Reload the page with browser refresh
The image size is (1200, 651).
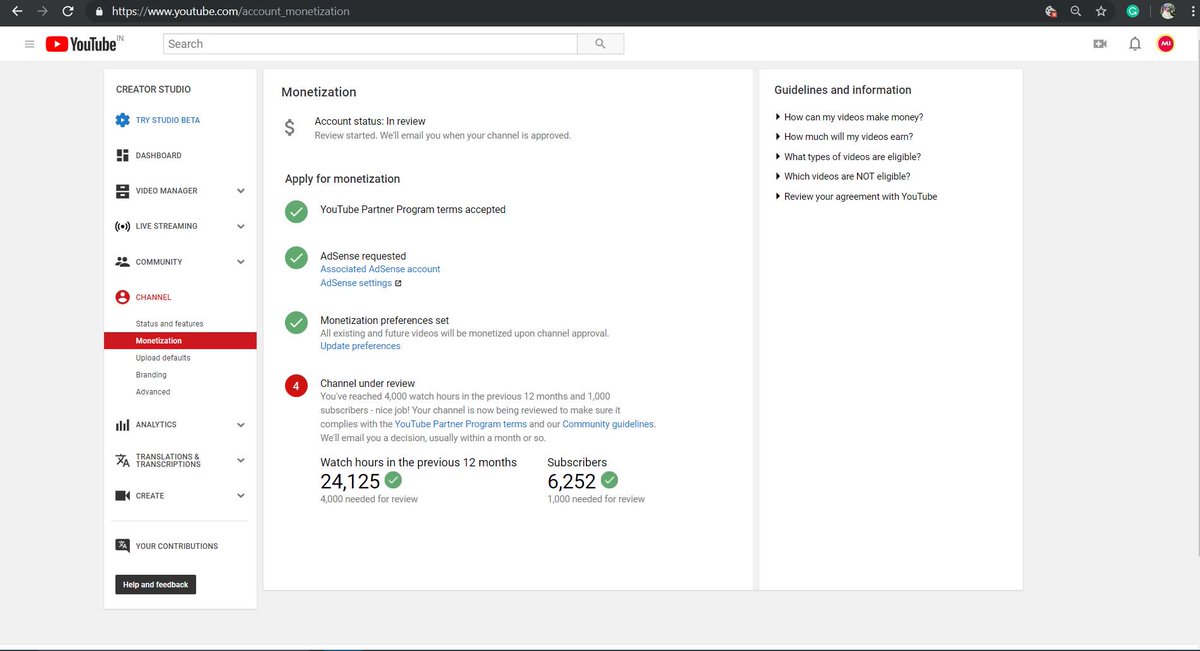[68, 12]
